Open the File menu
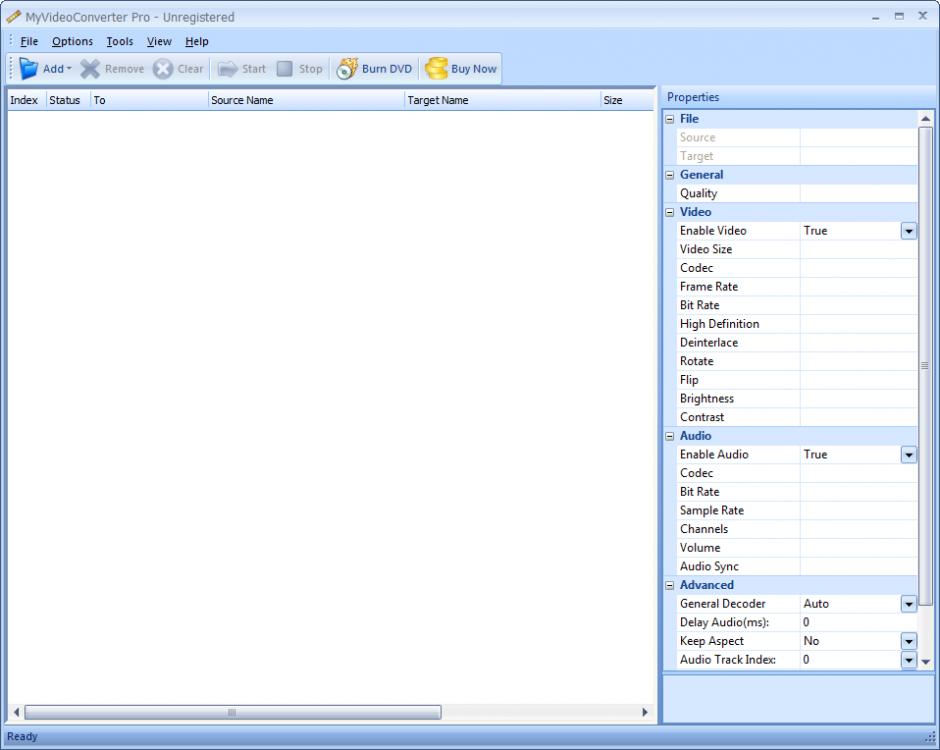The width and height of the screenshot is (940, 750). click(x=29, y=41)
